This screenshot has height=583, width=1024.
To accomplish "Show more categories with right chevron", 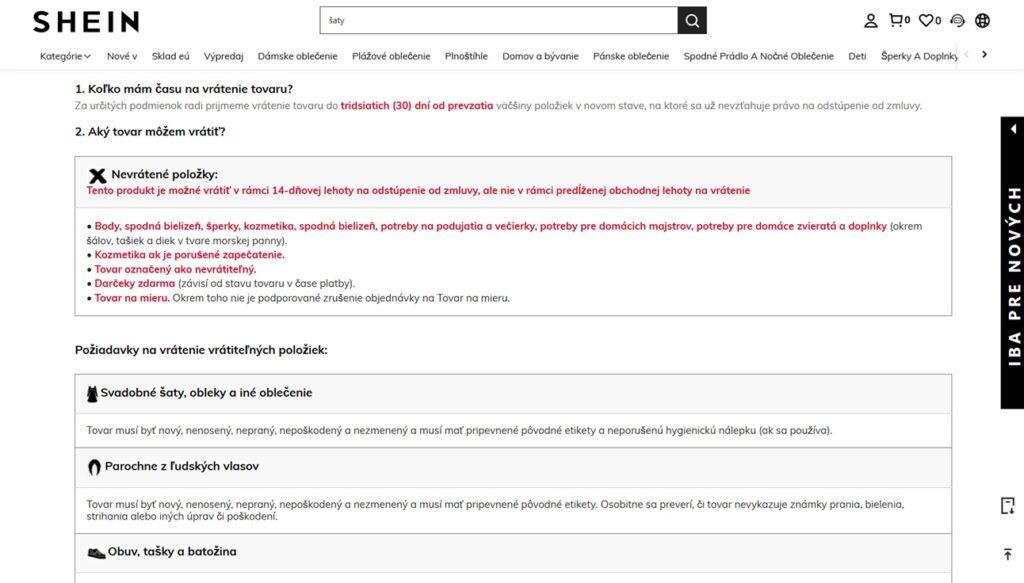I will [x=984, y=55].
